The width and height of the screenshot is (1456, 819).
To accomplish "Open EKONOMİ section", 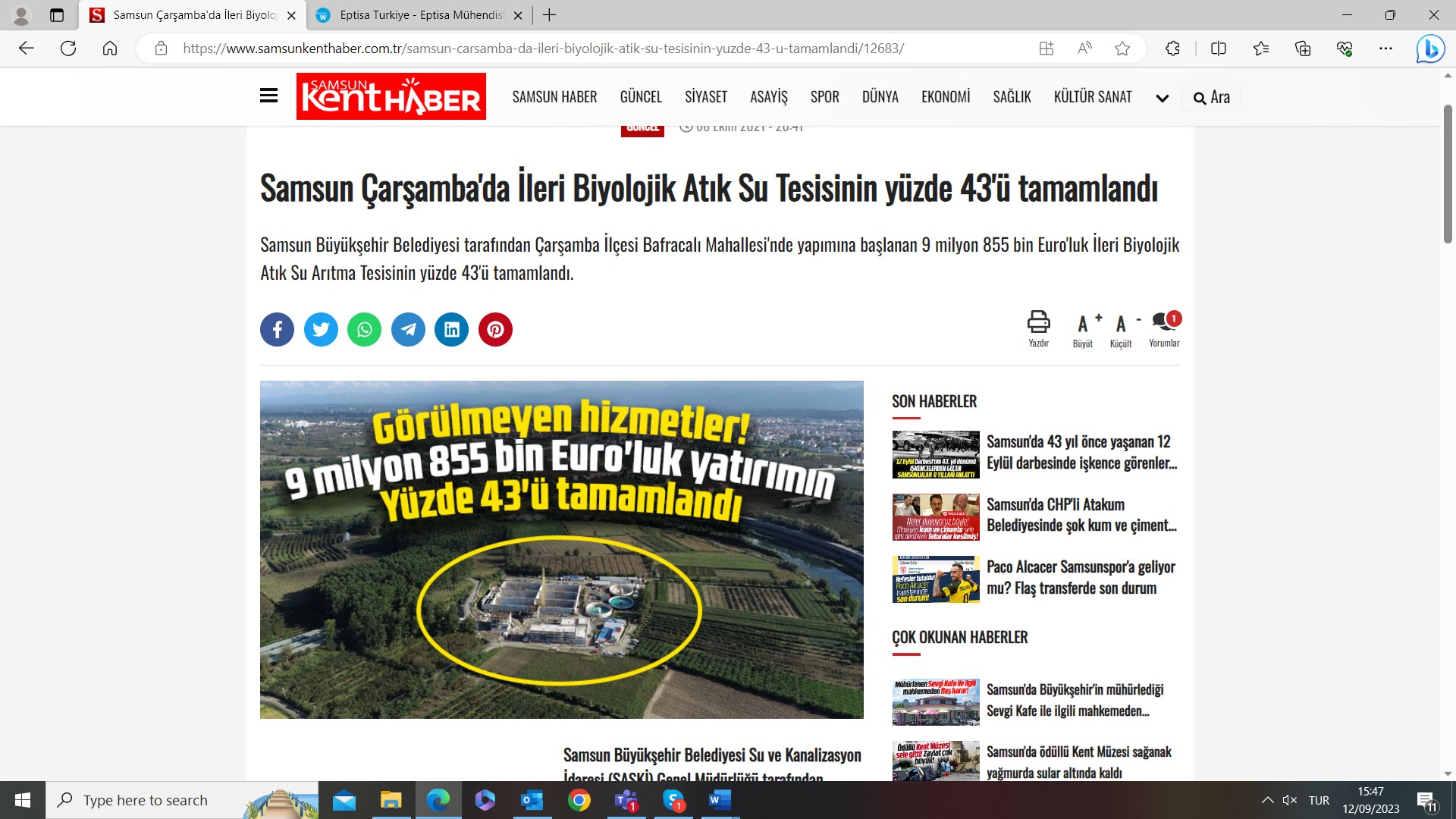I will (946, 97).
